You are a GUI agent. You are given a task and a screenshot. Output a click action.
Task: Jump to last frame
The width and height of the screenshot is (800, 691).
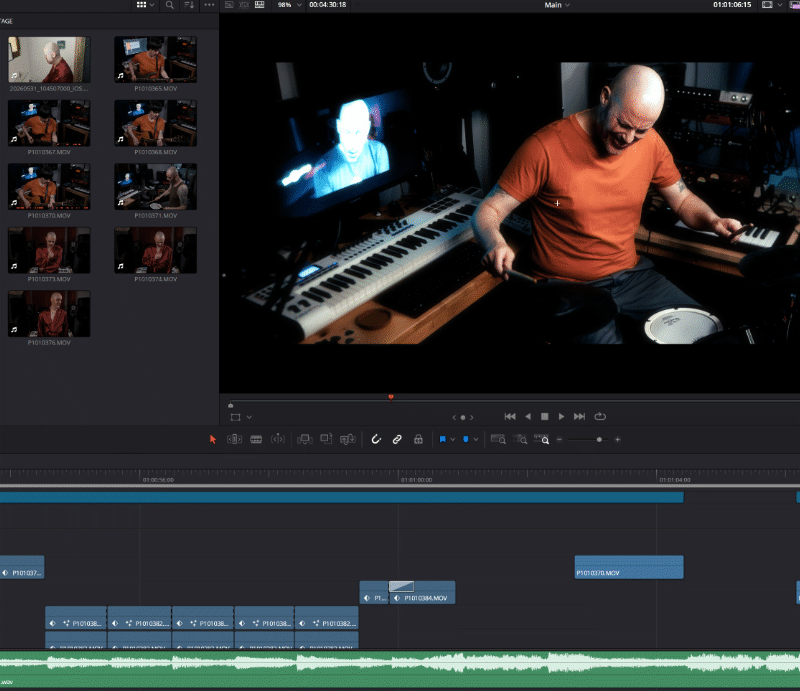(x=579, y=416)
